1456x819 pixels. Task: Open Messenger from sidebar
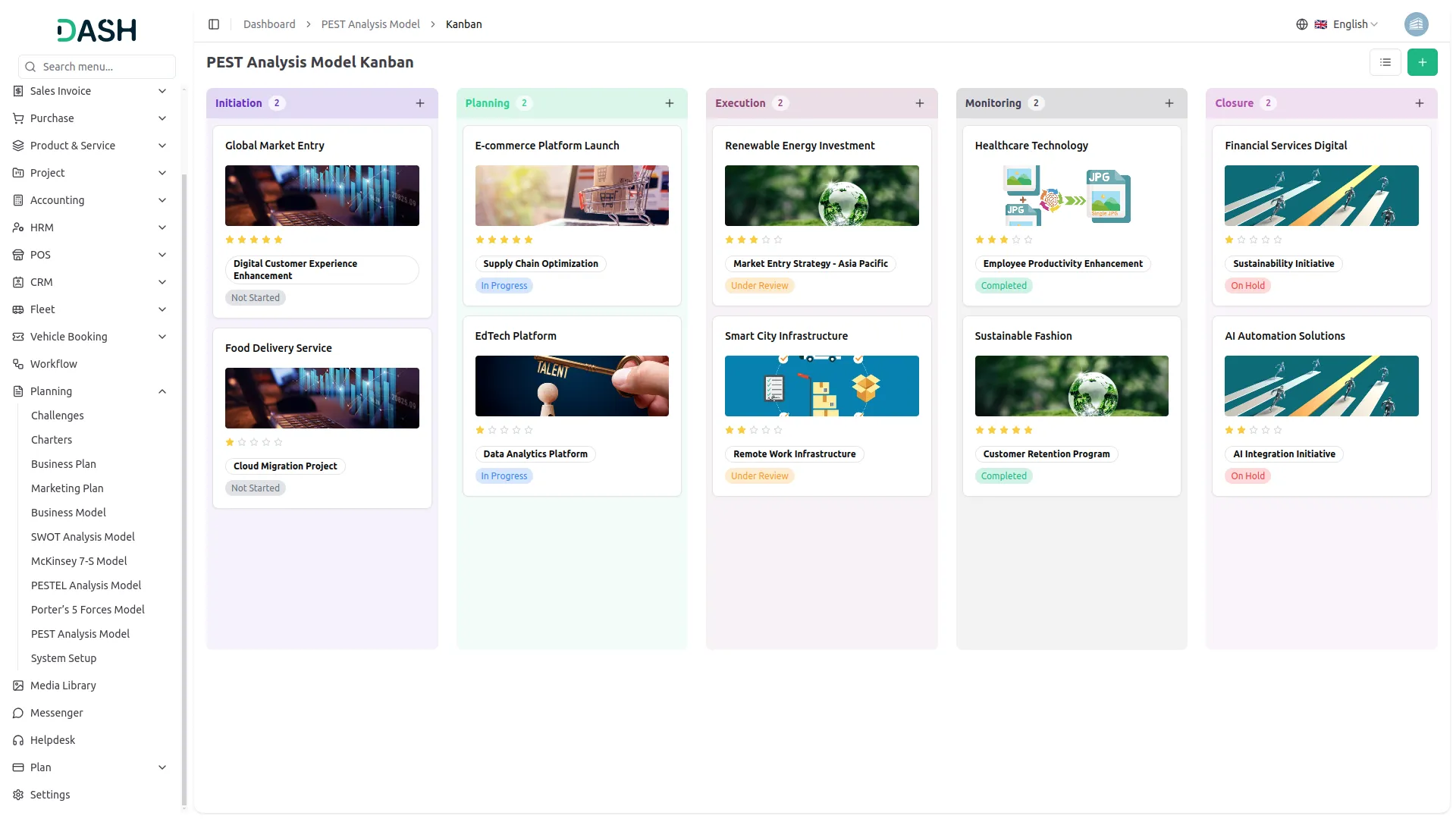click(56, 713)
